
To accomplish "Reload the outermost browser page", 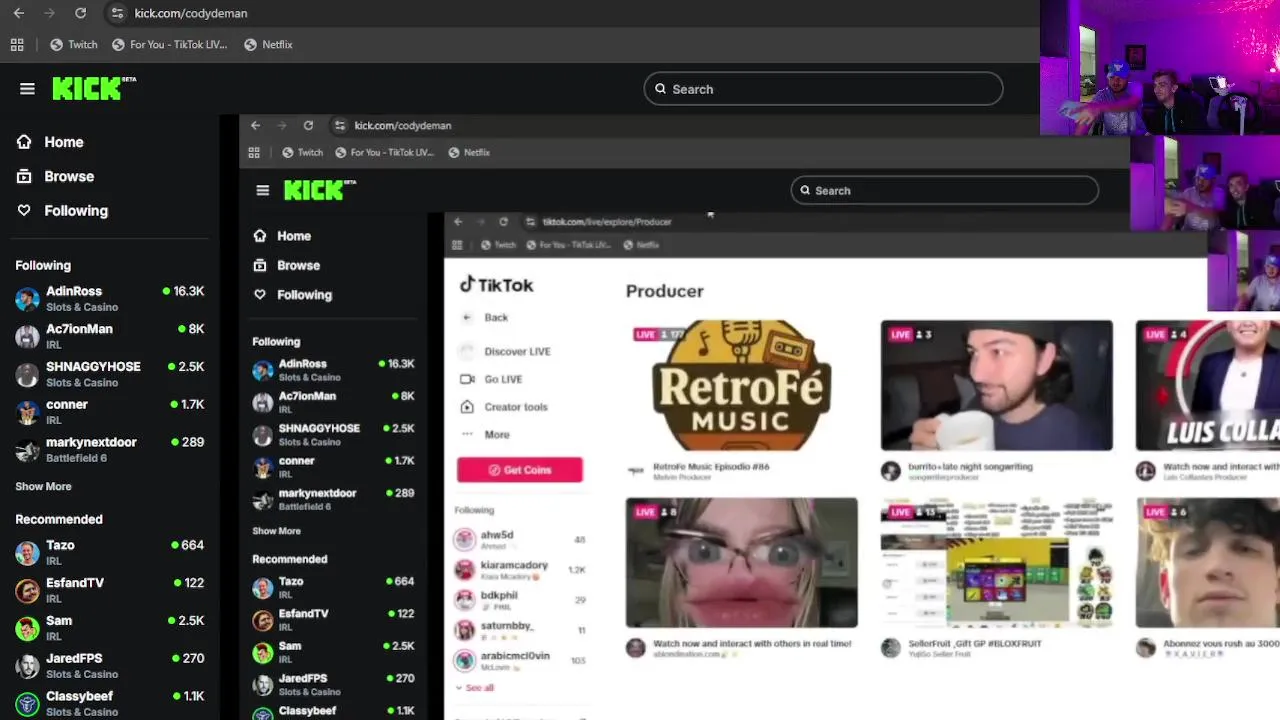I will click(x=80, y=13).
